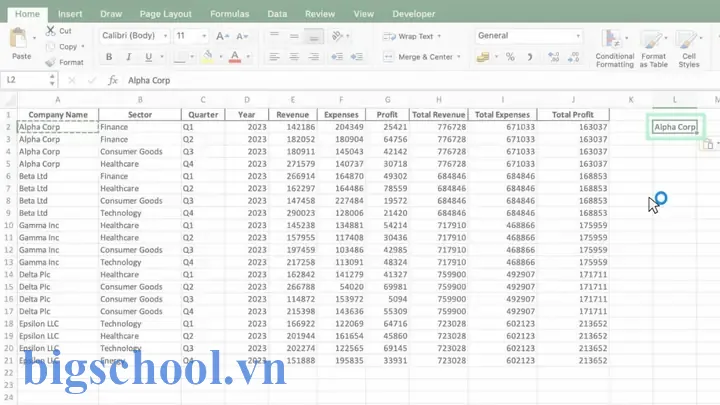
Task: Align text to the top
Action: [x=275, y=35]
